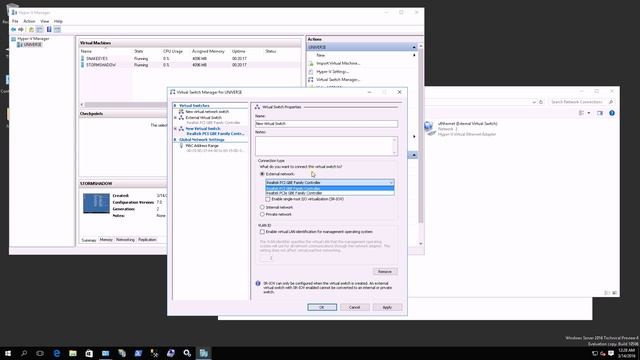
Task: Toggle the action pane toolbar icon
Action: click(x=57, y=29)
